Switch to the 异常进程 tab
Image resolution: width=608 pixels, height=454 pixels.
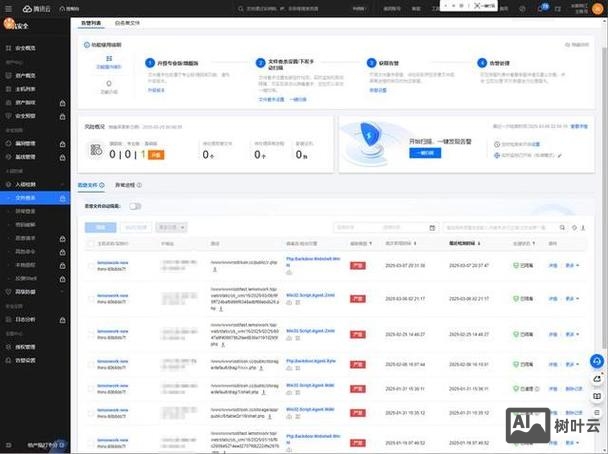[x=124, y=185]
